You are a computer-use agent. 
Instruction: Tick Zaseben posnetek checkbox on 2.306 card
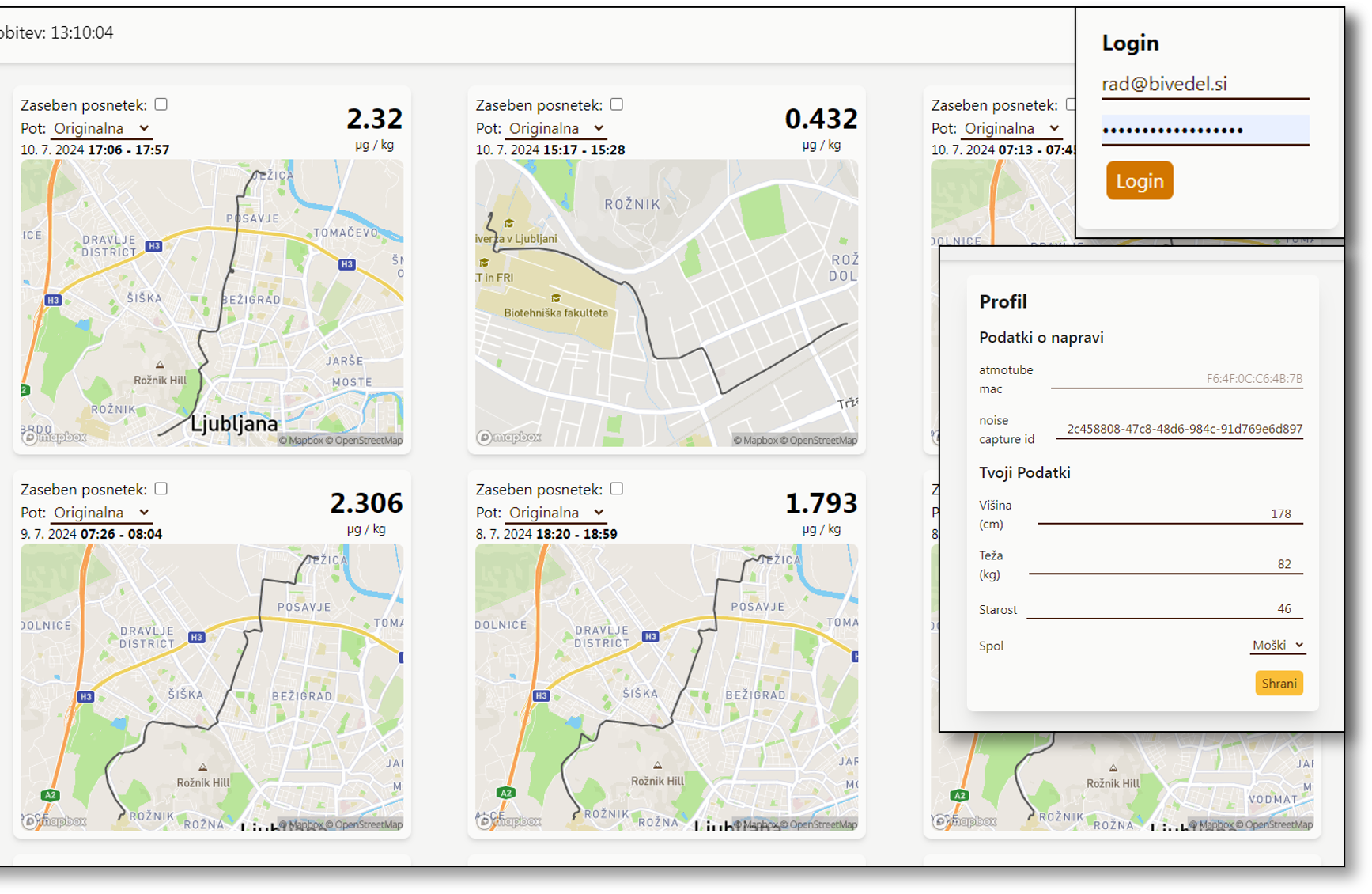[161, 489]
